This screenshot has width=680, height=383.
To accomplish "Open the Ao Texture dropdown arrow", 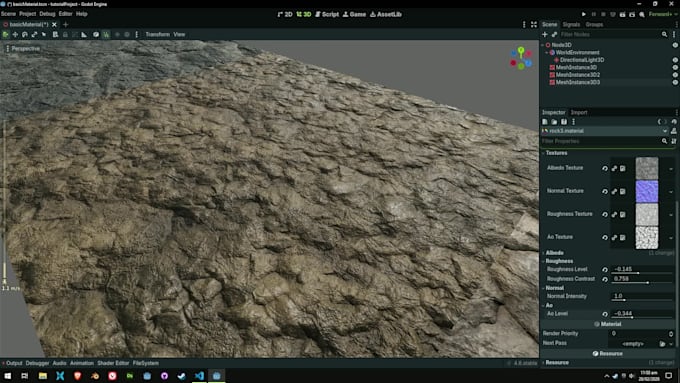I will pyautogui.click(x=671, y=237).
